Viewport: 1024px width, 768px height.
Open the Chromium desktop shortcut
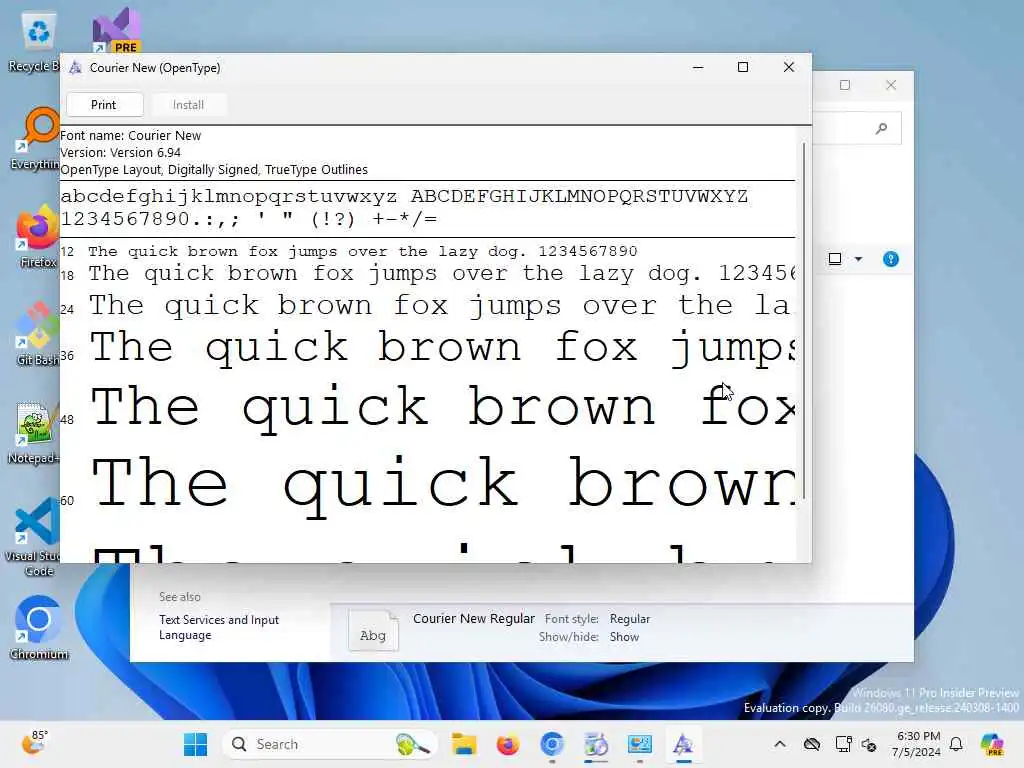(39, 627)
